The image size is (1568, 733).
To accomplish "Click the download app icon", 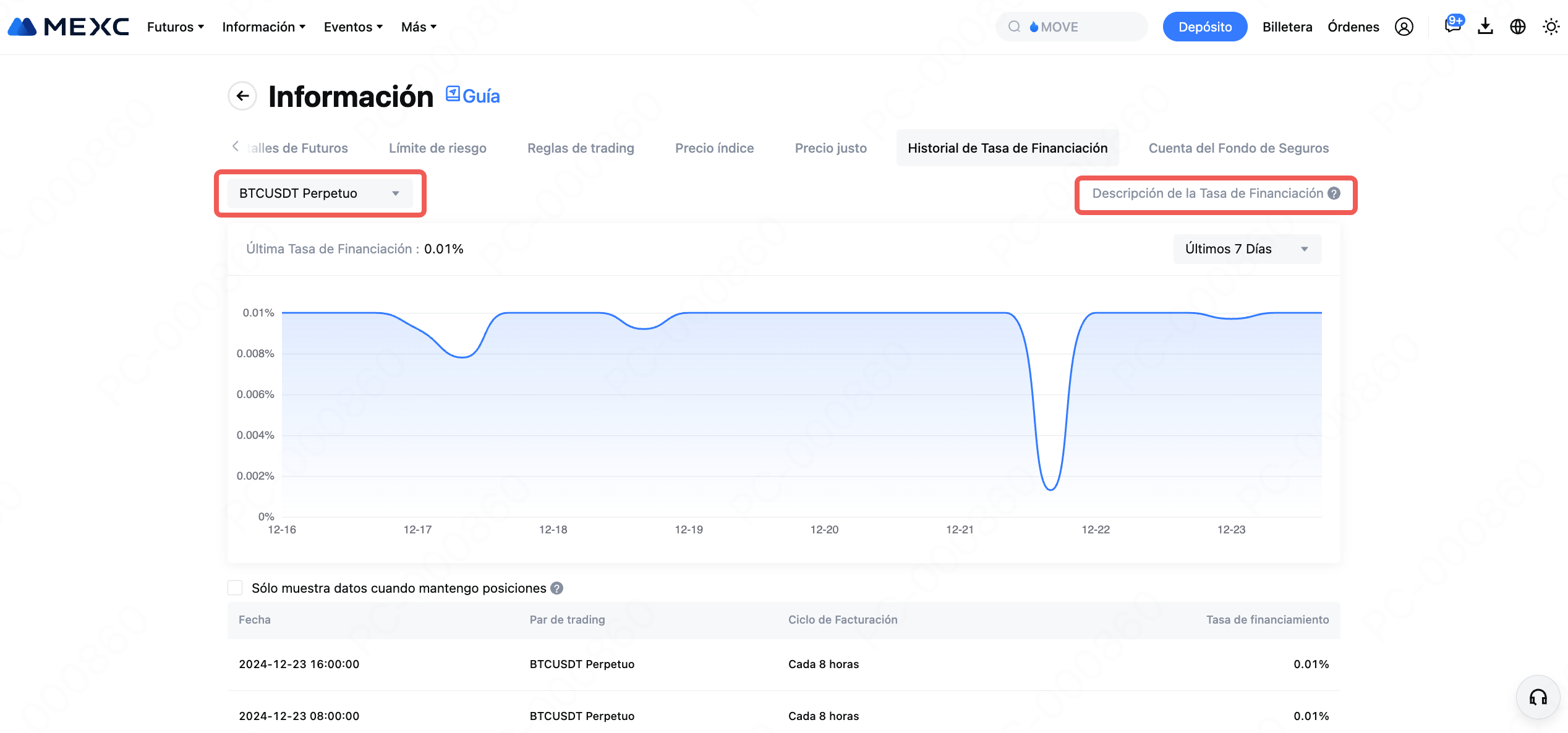I will (1485, 27).
